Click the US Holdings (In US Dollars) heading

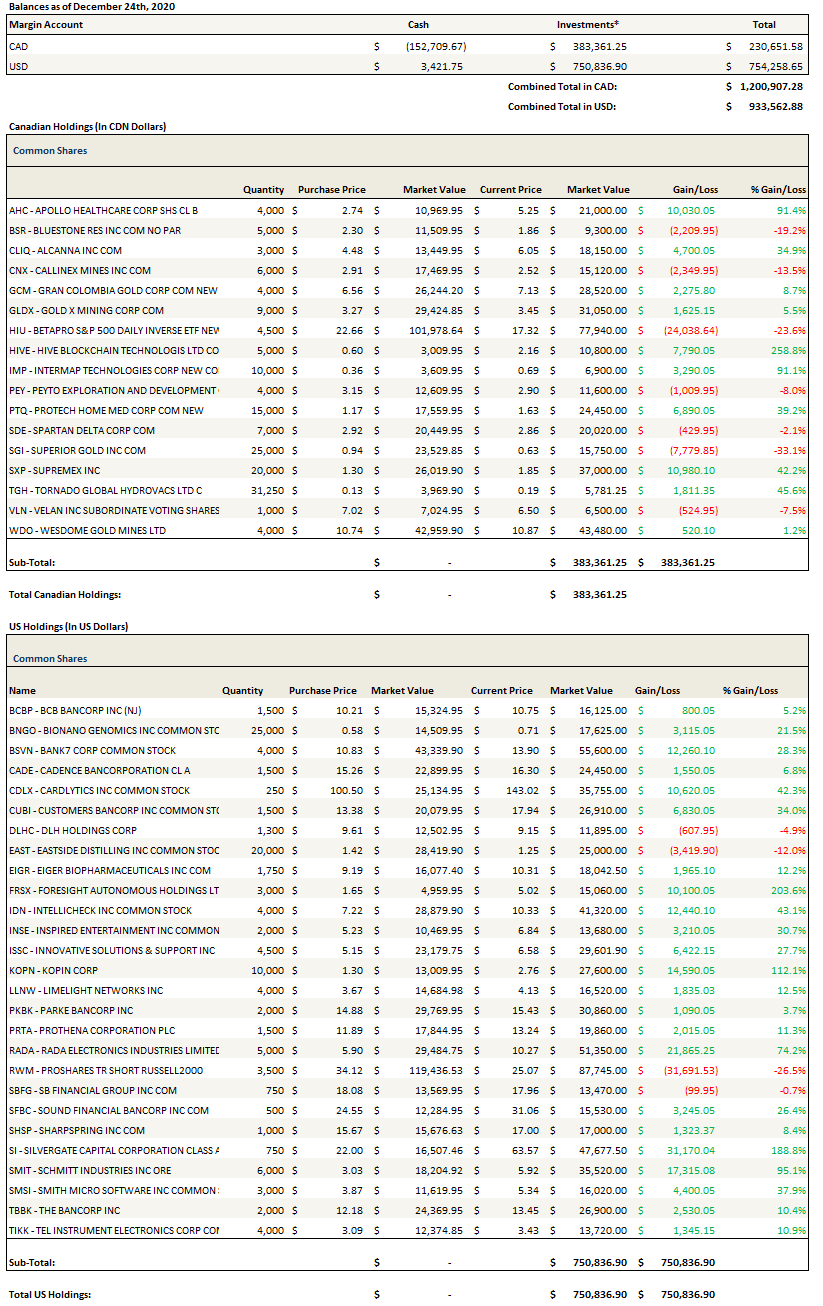pos(68,626)
